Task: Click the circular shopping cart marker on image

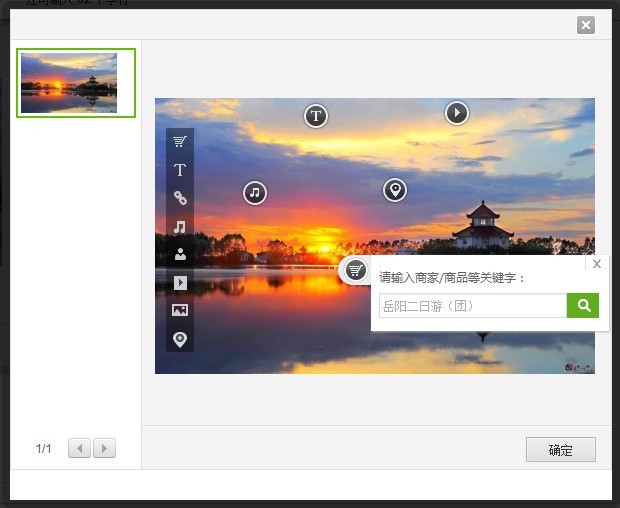Action: pos(355,270)
